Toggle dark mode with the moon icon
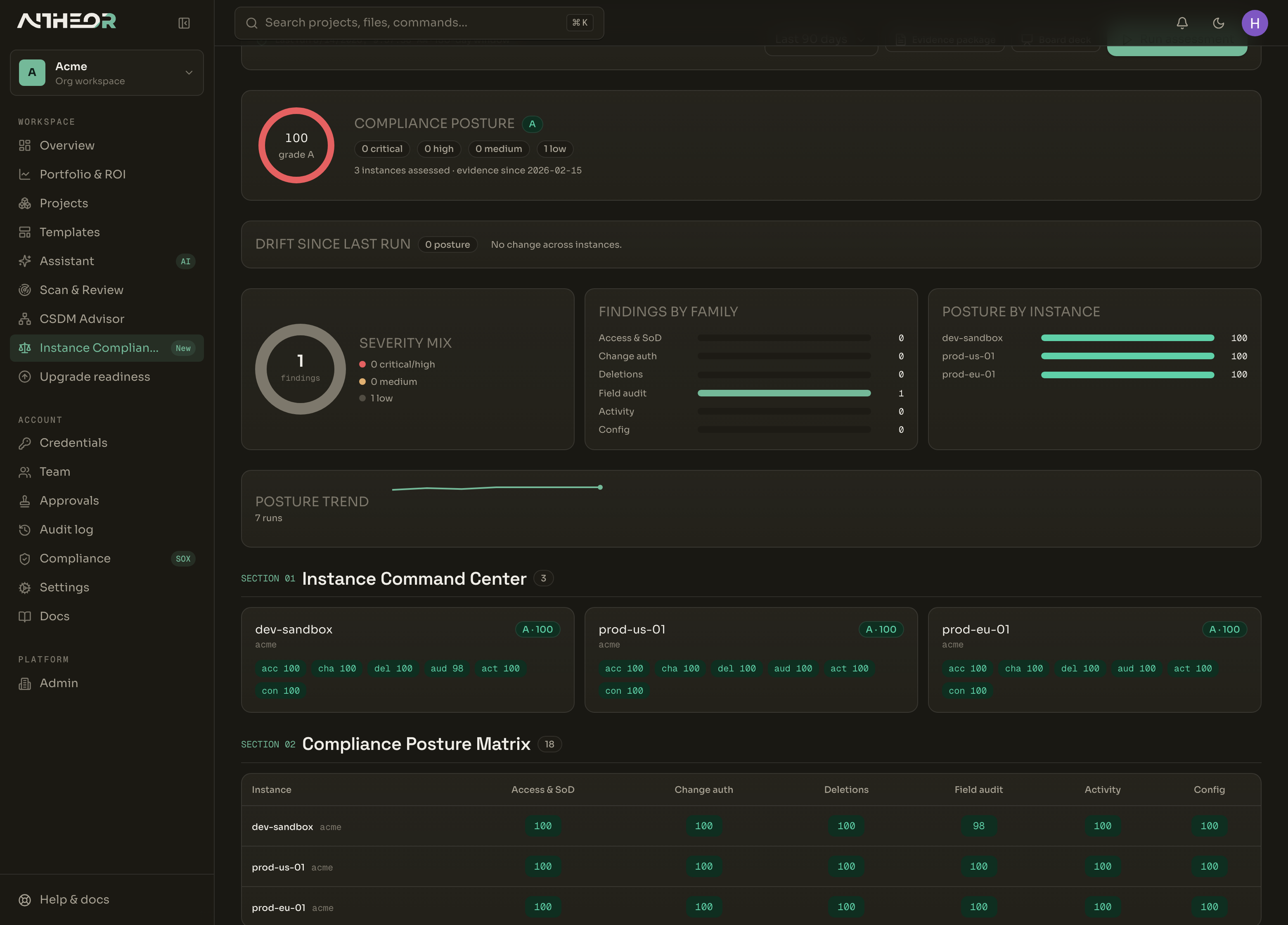The image size is (1288, 925). [1218, 23]
